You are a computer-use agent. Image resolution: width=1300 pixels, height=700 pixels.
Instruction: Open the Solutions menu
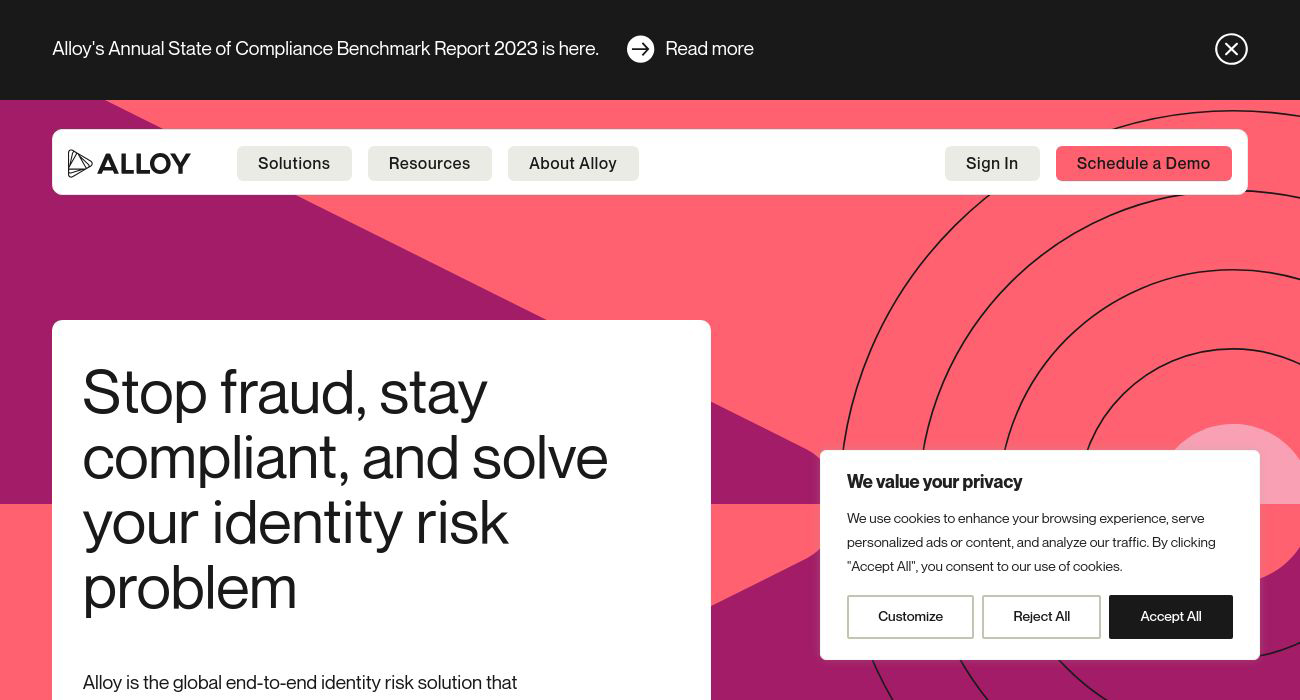point(294,163)
